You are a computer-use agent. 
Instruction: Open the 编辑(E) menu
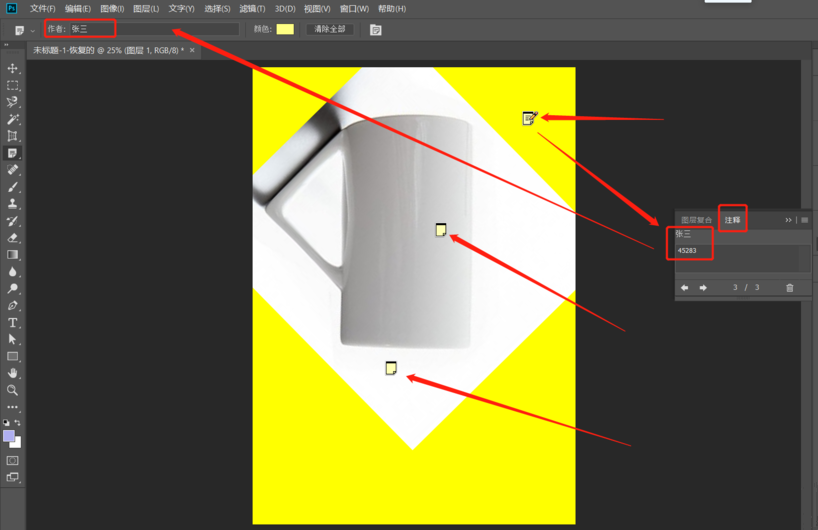coord(78,9)
